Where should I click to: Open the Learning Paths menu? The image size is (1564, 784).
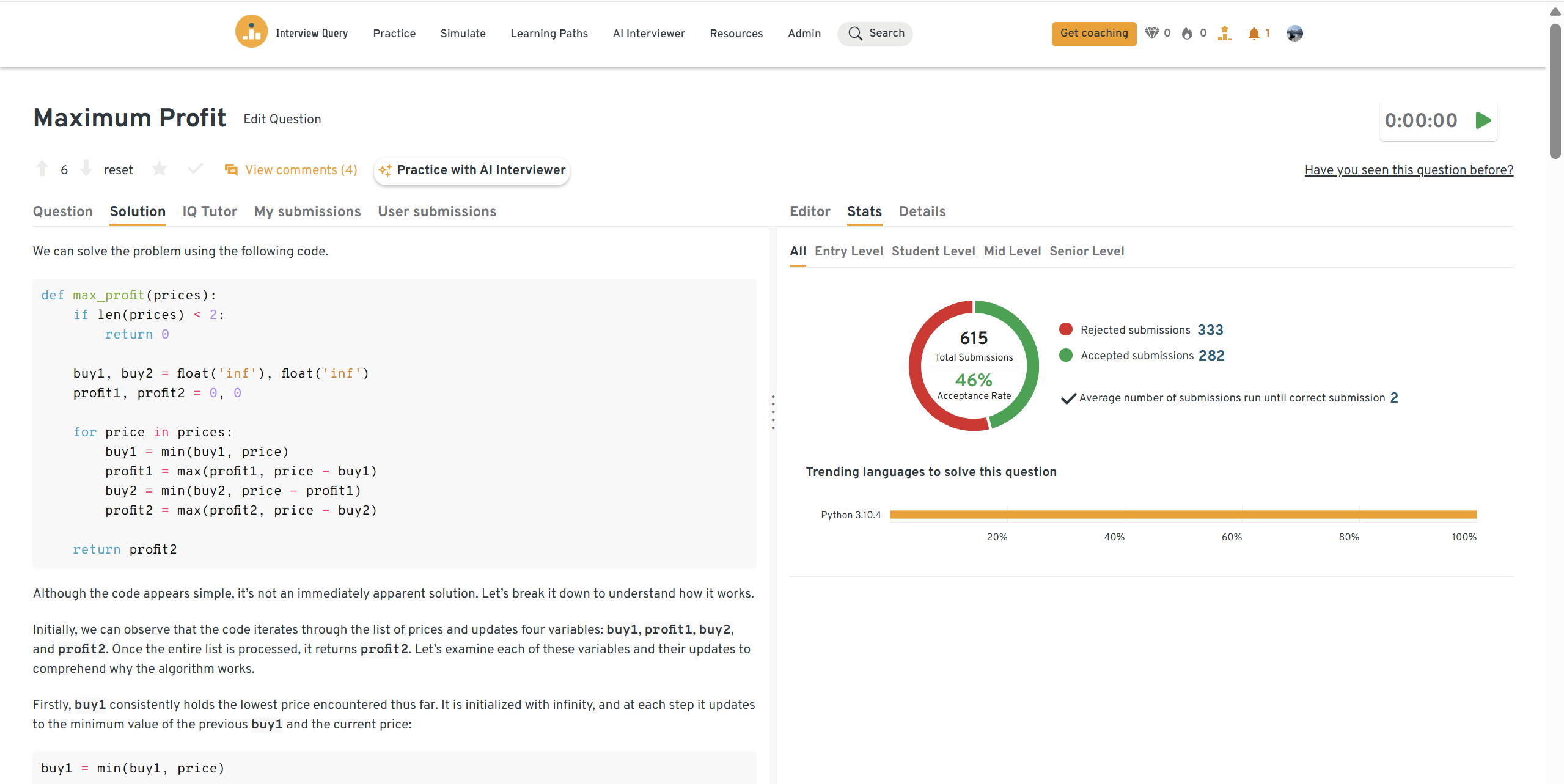point(549,34)
